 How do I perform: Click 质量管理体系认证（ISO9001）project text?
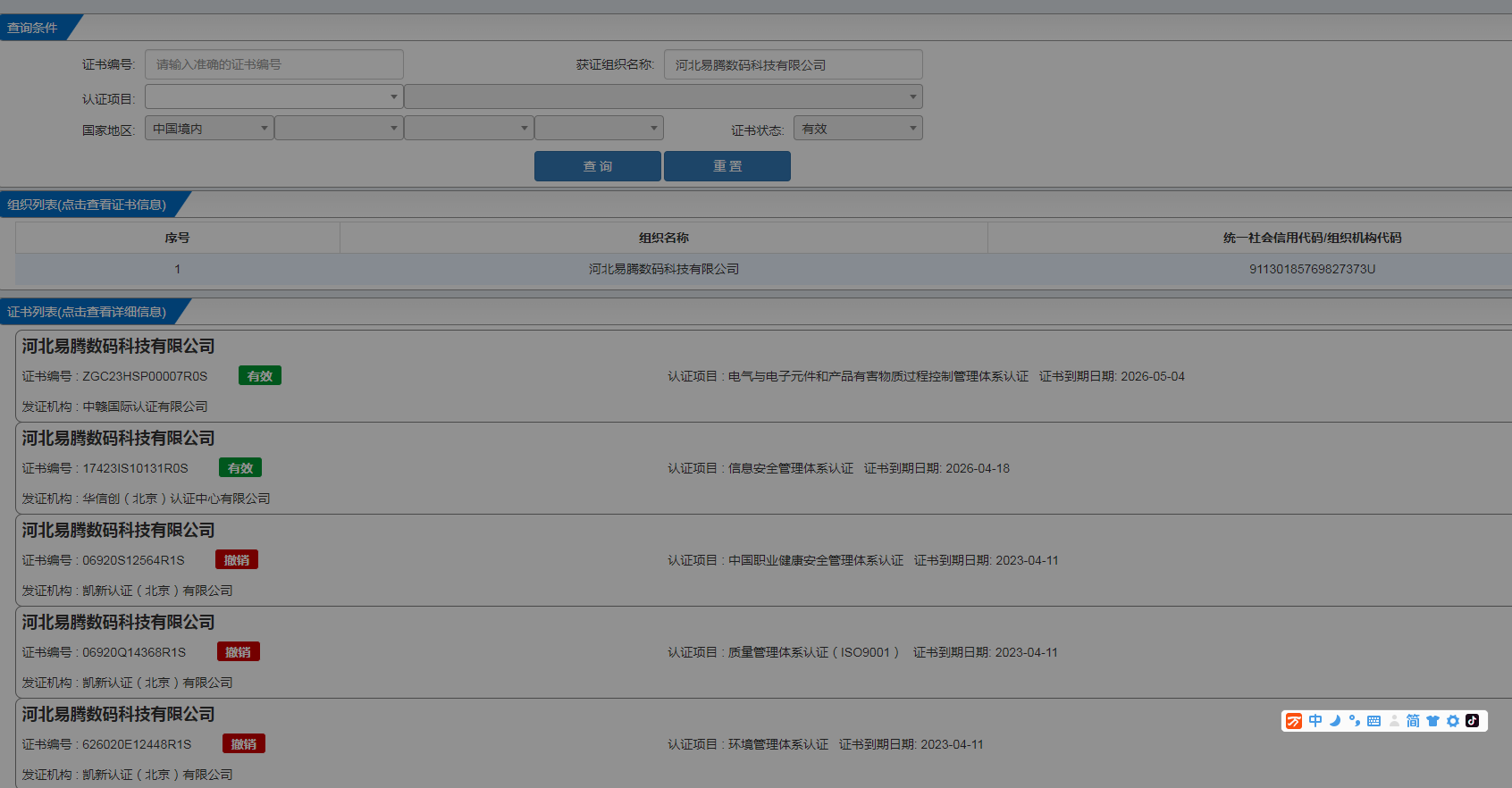coord(814,652)
